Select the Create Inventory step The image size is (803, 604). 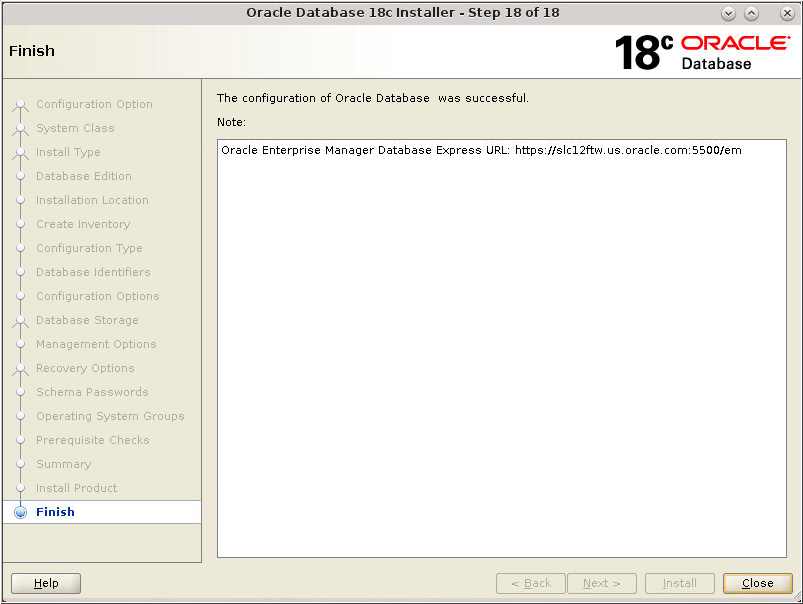tap(83, 224)
